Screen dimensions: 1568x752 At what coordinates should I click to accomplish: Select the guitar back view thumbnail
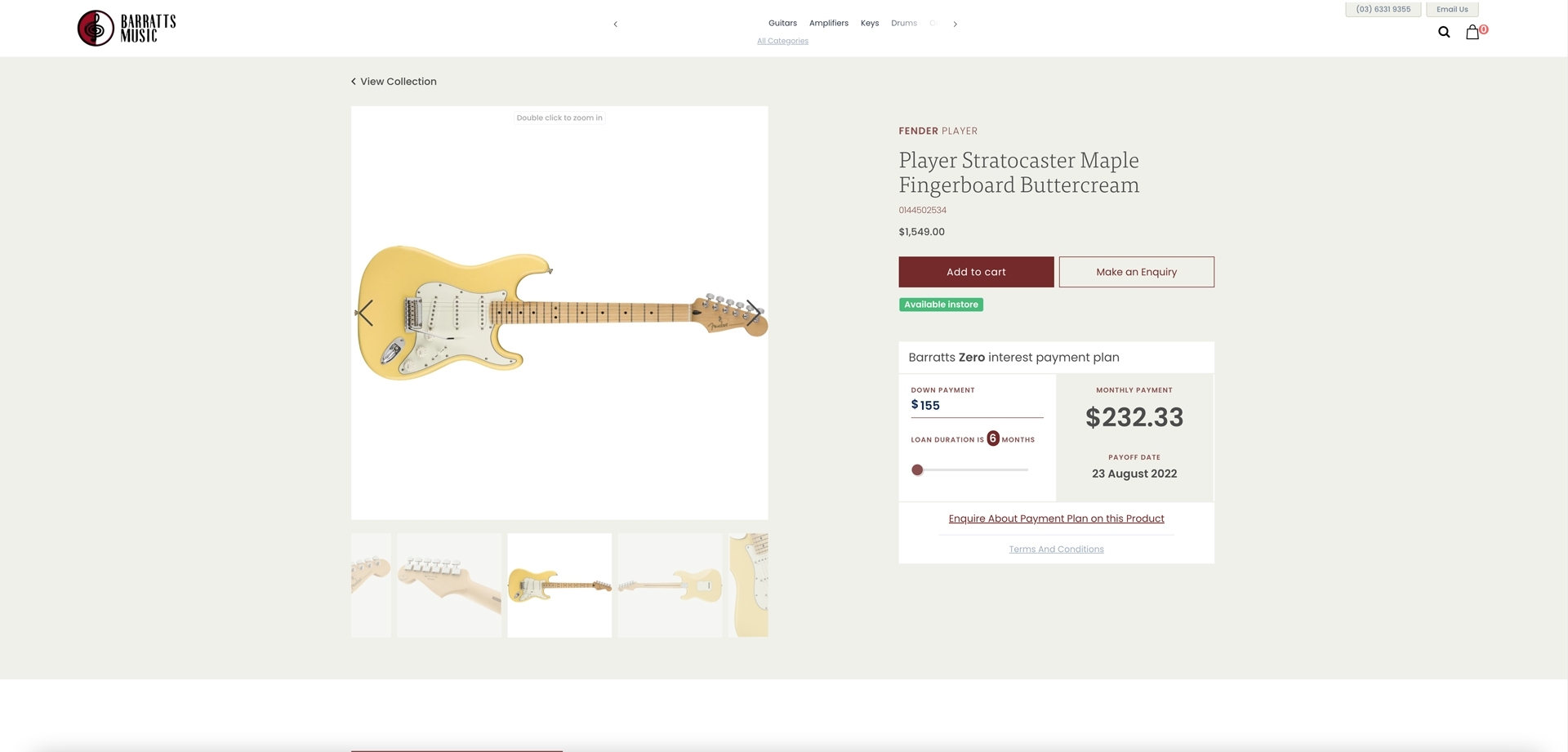click(x=670, y=585)
